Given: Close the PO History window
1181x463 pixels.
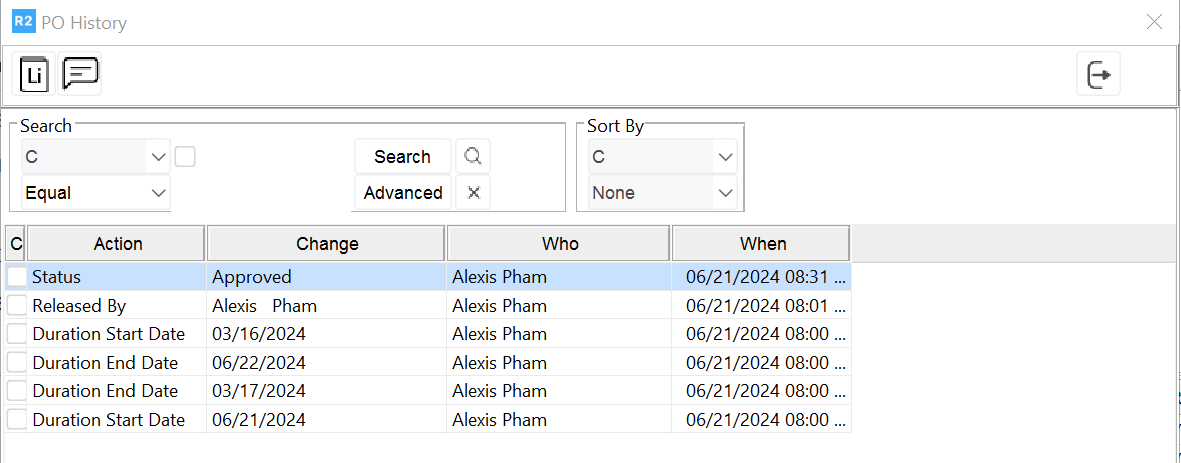Looking at the screenshot, I should point(1154,22).
